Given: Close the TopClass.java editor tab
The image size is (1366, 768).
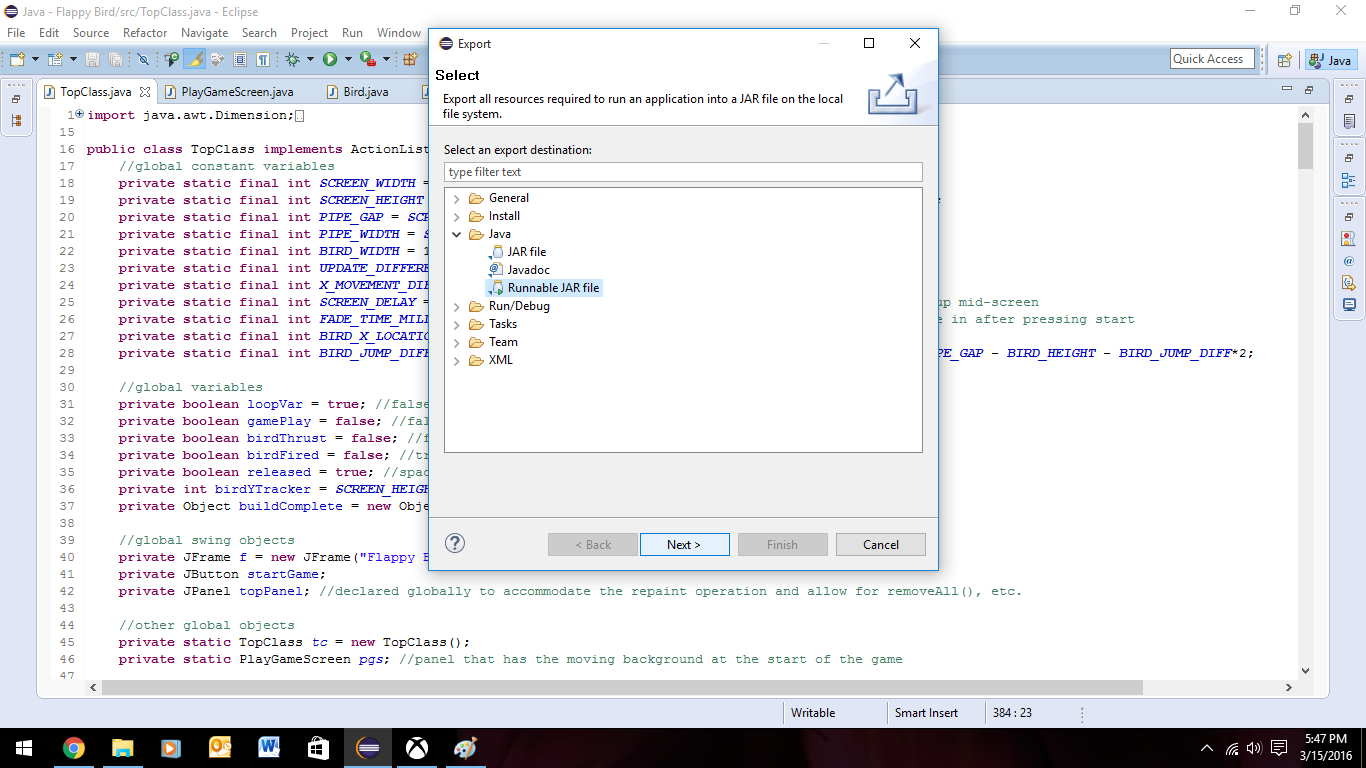Looking at the screenshot, I should (x=144, y=91).
